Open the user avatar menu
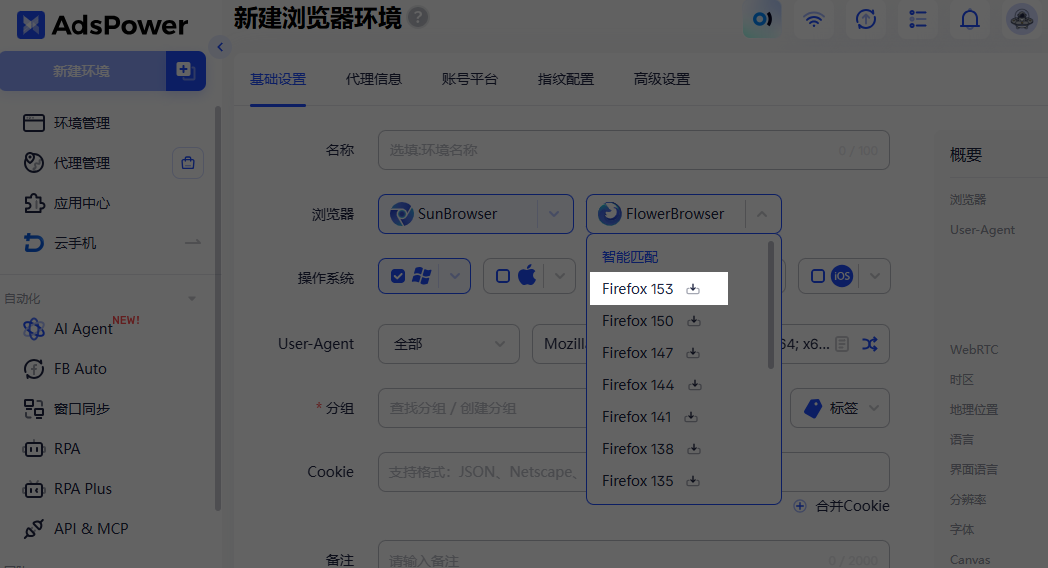Image resolution: width=1048 pixels, height=568 pixels. pyautogui.click(x=1022, y=19)
